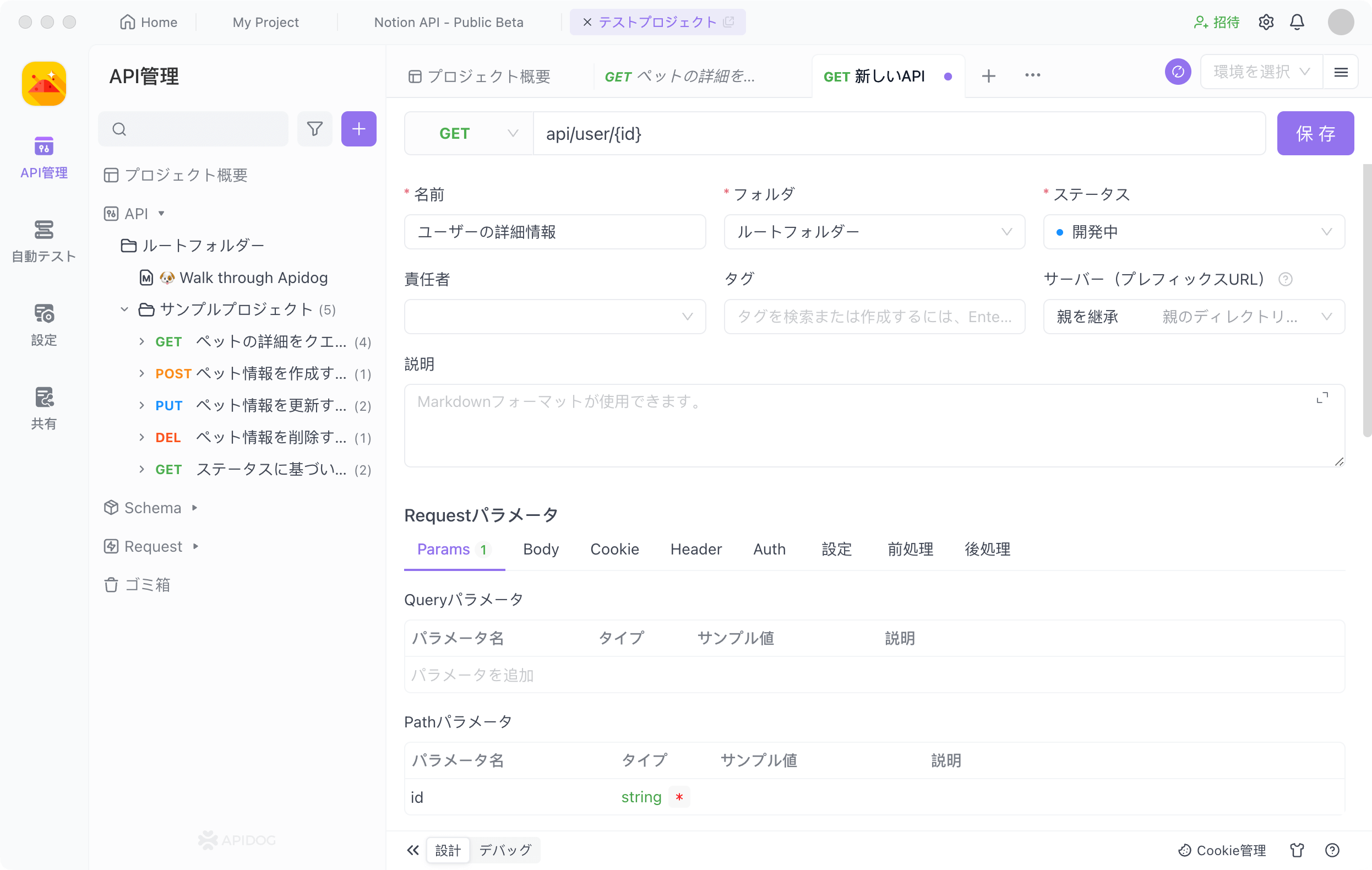Click the 名前 field ユーザーの詳細情報
1372x870 pixels.
click(554, 232)
